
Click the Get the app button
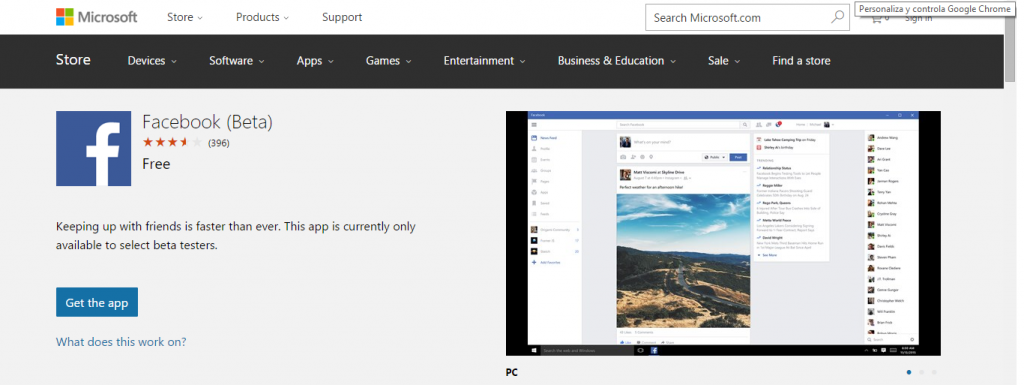point(97,302)
